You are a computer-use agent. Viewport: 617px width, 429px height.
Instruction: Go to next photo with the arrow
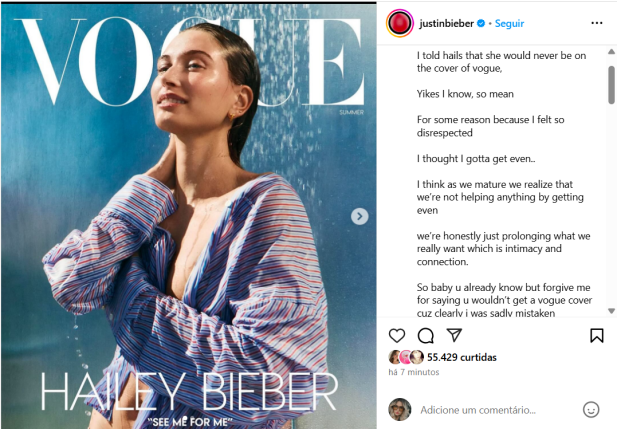(x=359, y=216)
